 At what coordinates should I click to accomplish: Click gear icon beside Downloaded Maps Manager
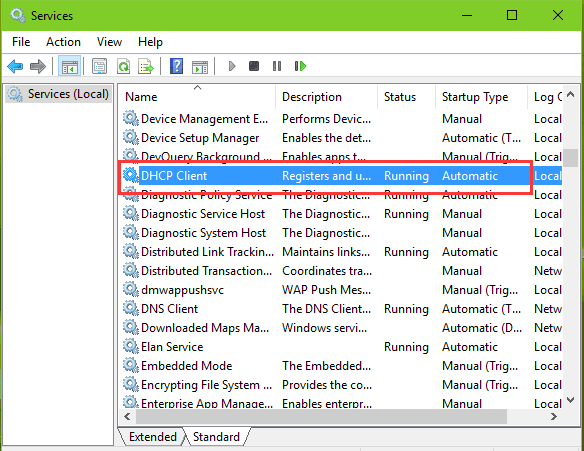tap(131, 328)
